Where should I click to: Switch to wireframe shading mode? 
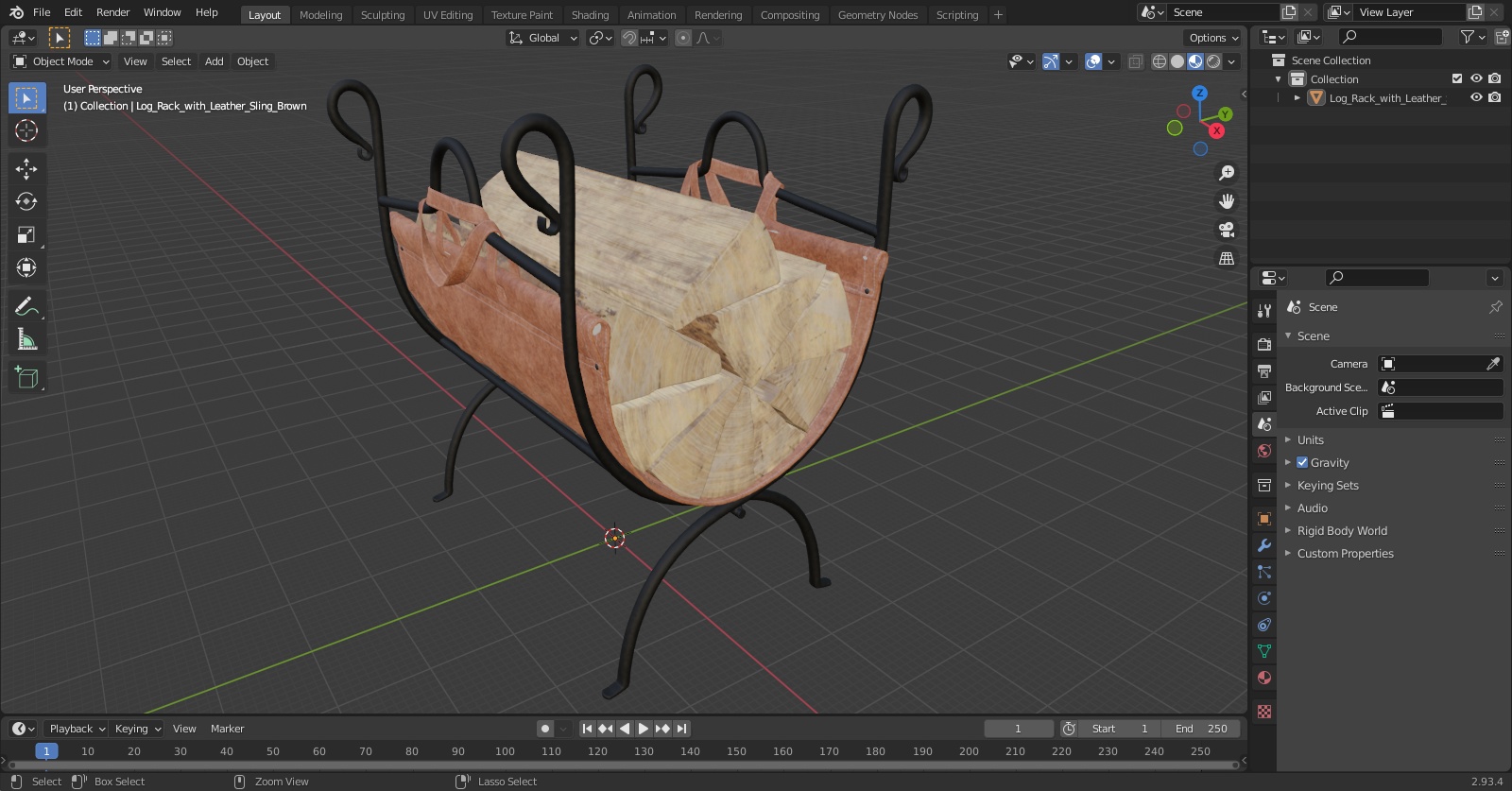click(1160, 61)
